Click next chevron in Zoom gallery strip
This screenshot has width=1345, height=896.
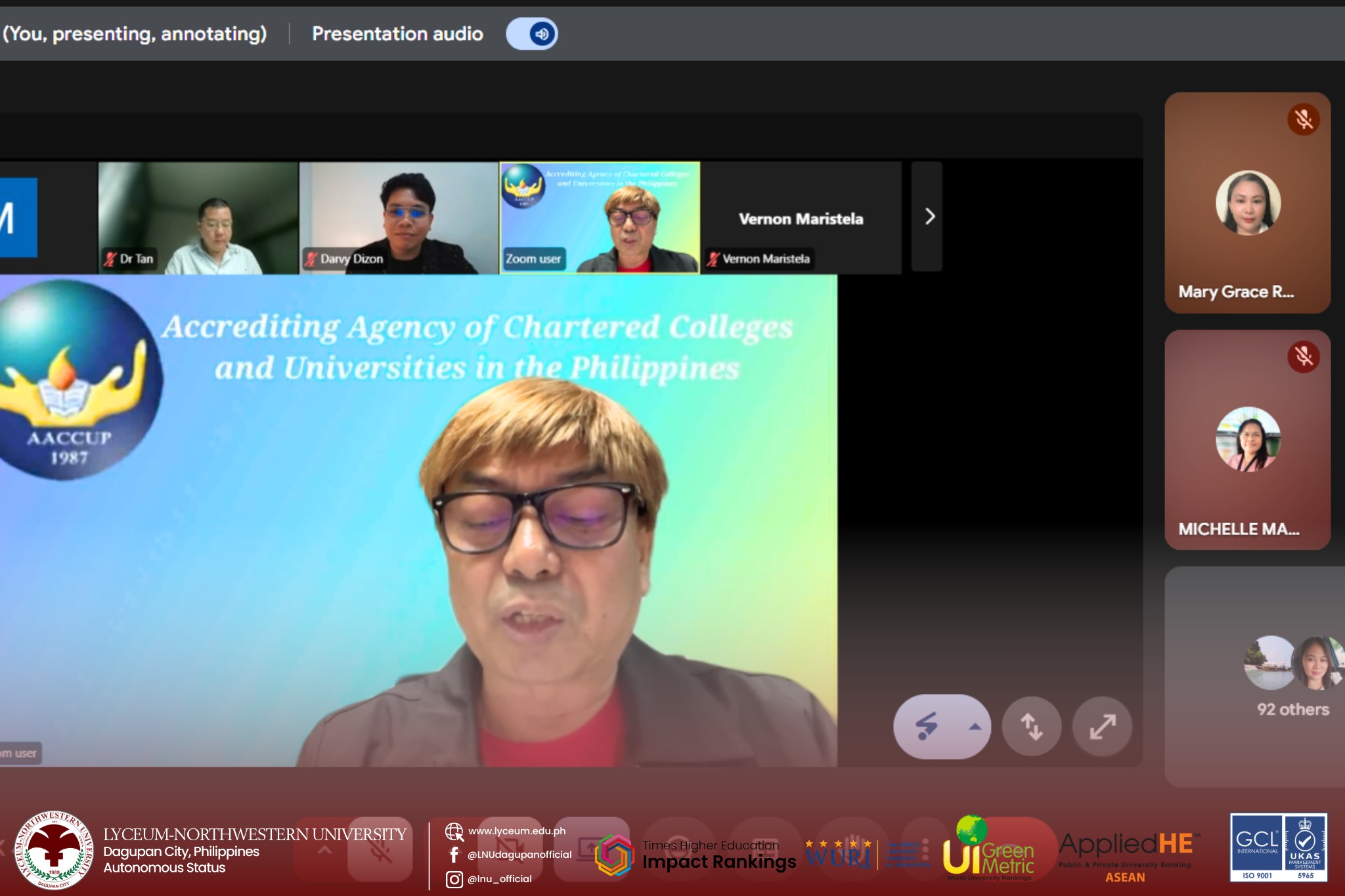(929, 217)
